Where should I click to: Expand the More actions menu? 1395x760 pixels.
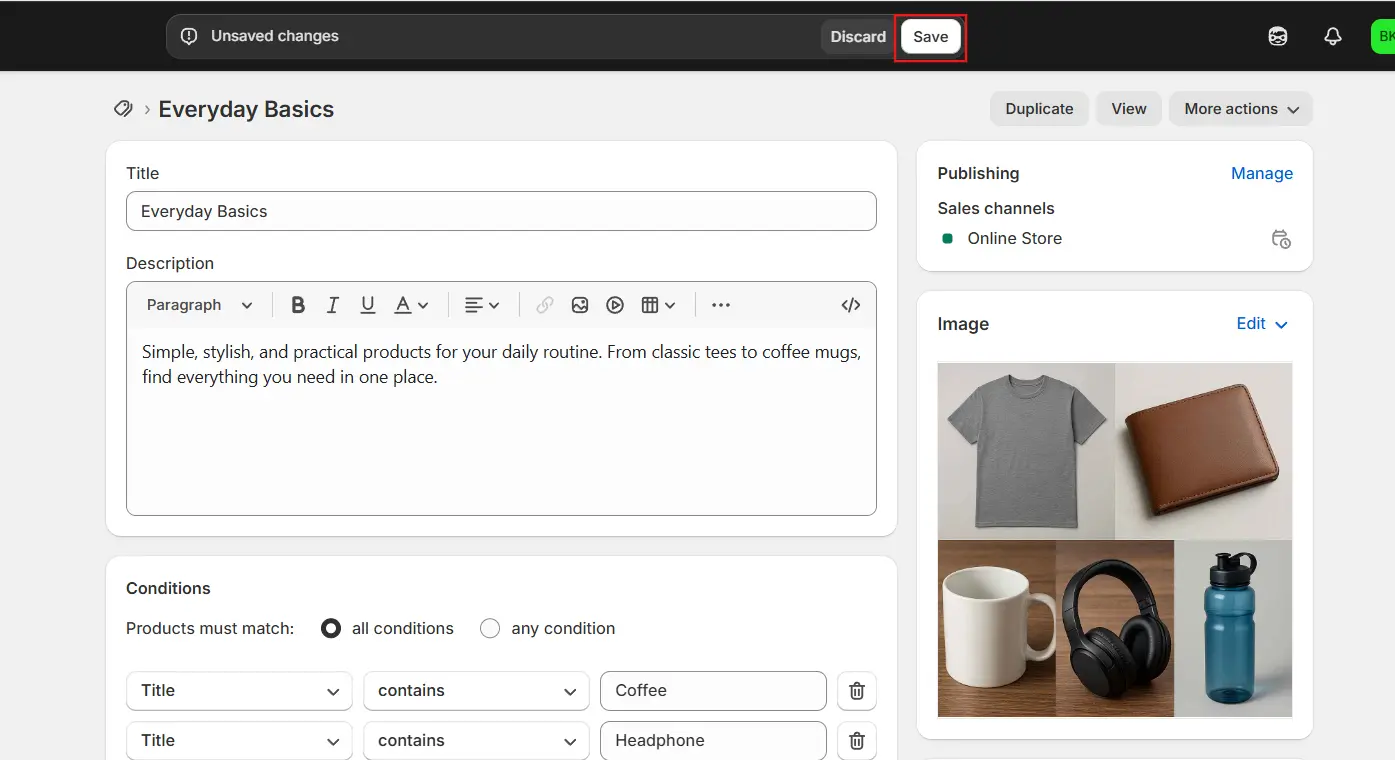[1241, 109]
